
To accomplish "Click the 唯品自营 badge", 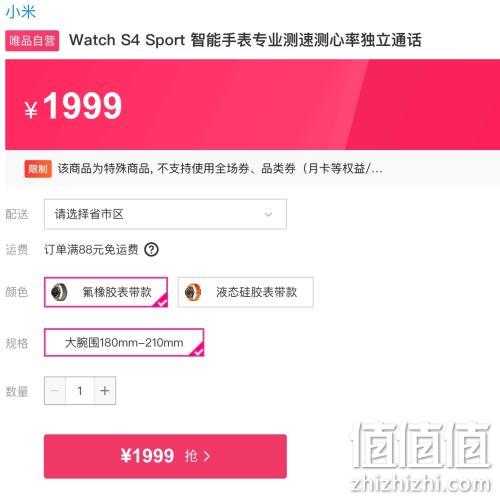I will click(32, 41).
